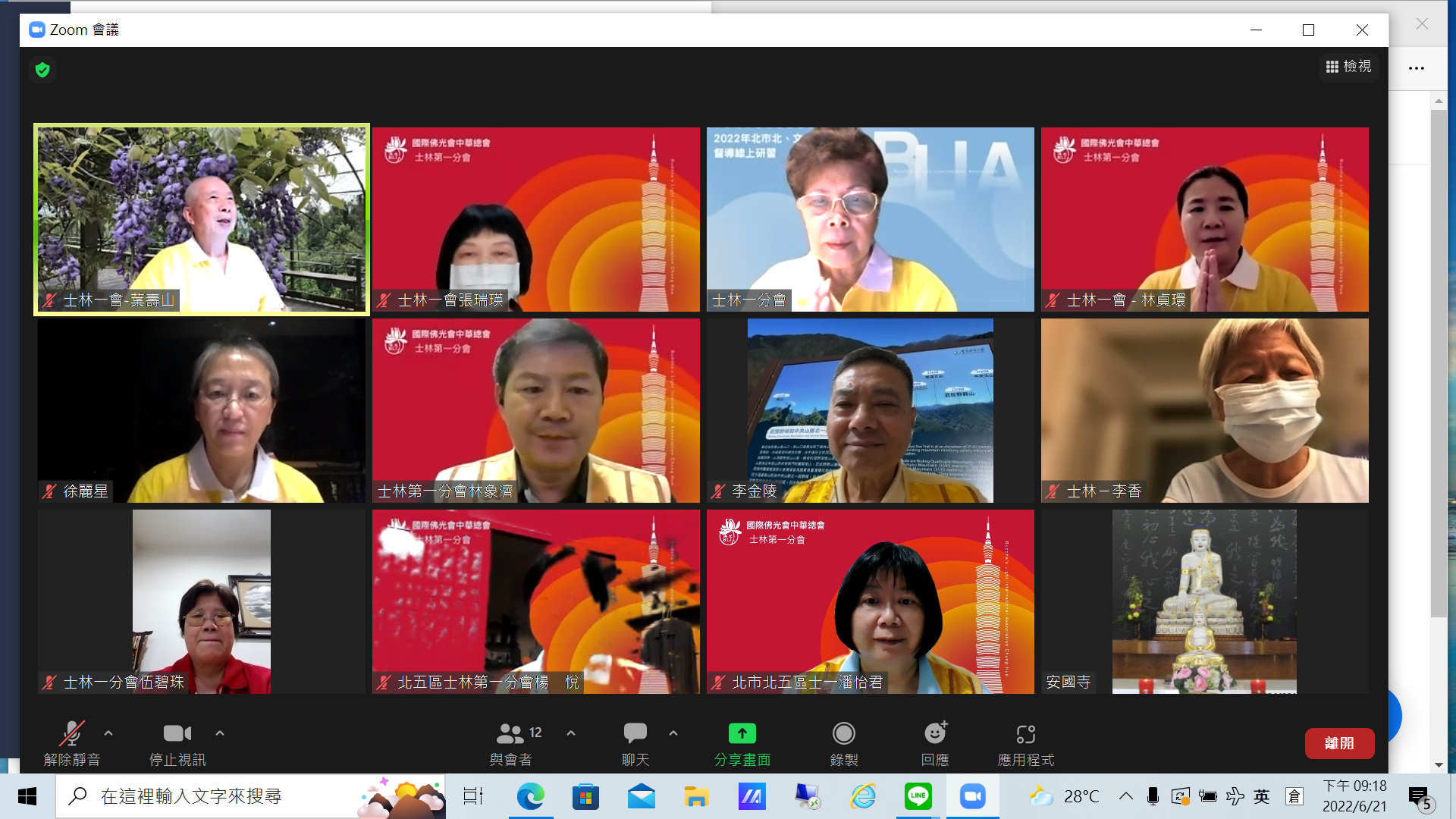Expand the arrow next to participants count
Viewport: 1456px width, 819px height.
coord(571,733)
